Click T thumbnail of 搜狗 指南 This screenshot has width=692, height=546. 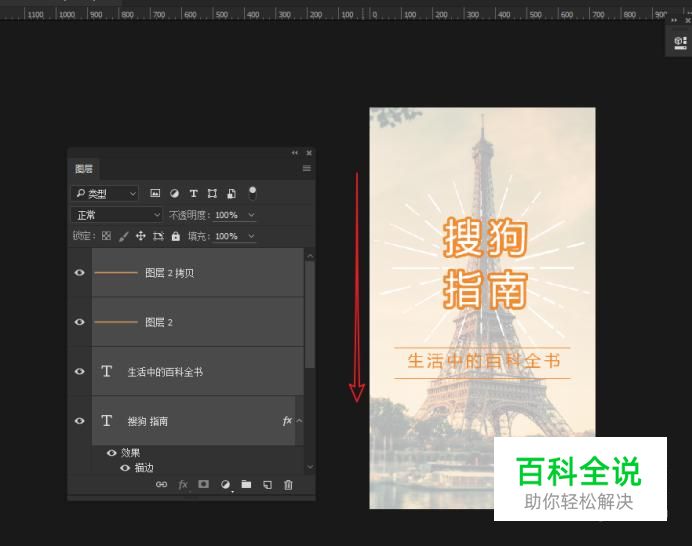click(106, 421)
